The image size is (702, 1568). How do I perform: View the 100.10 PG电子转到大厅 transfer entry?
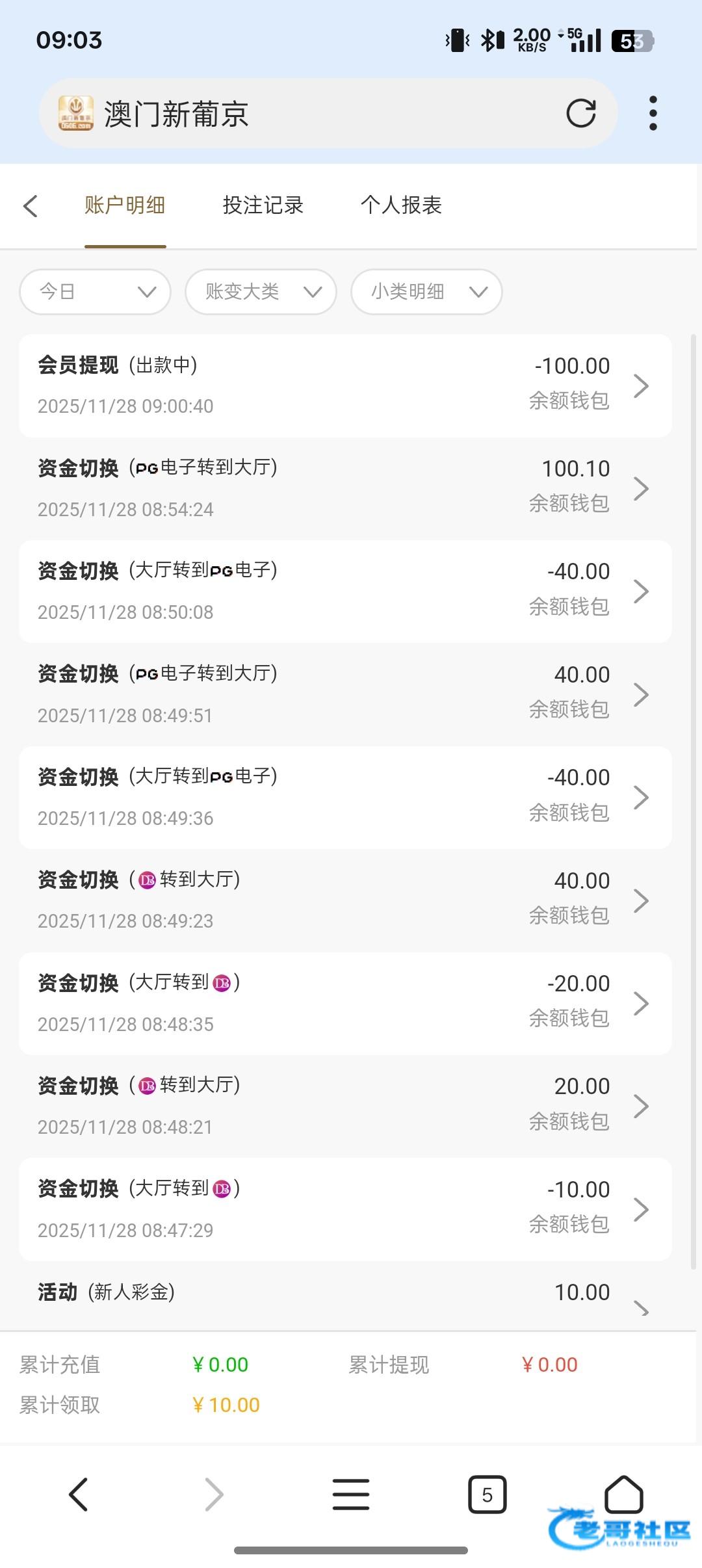click(x=345, y=488)
